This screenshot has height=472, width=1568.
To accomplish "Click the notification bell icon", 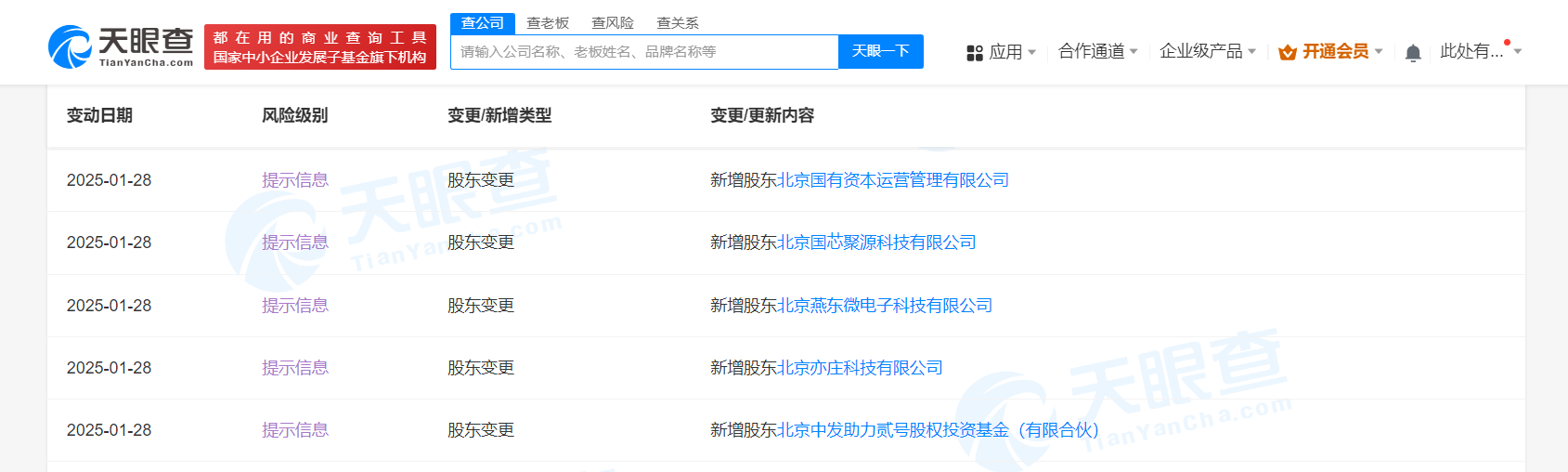I will pos(1413,53).
